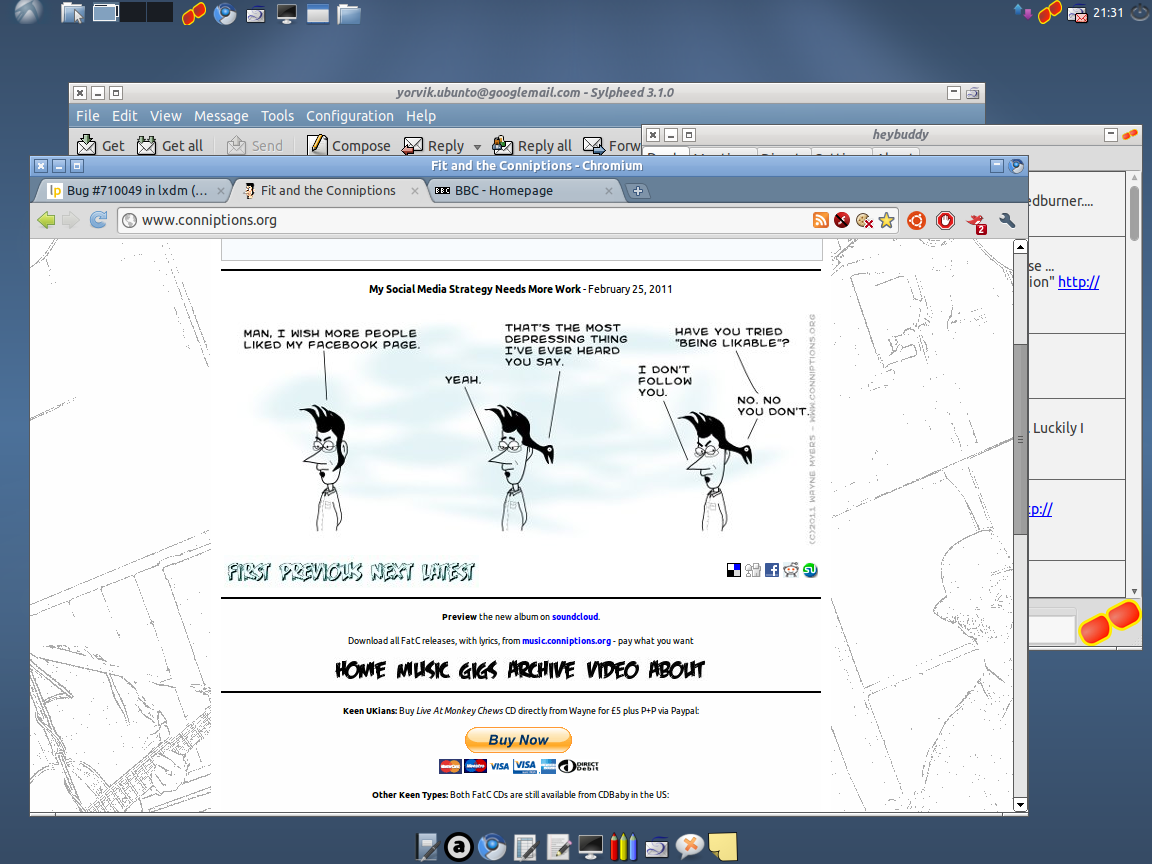Open the AdBlock stop-hand extension
1152x864 pixels.
946,220
